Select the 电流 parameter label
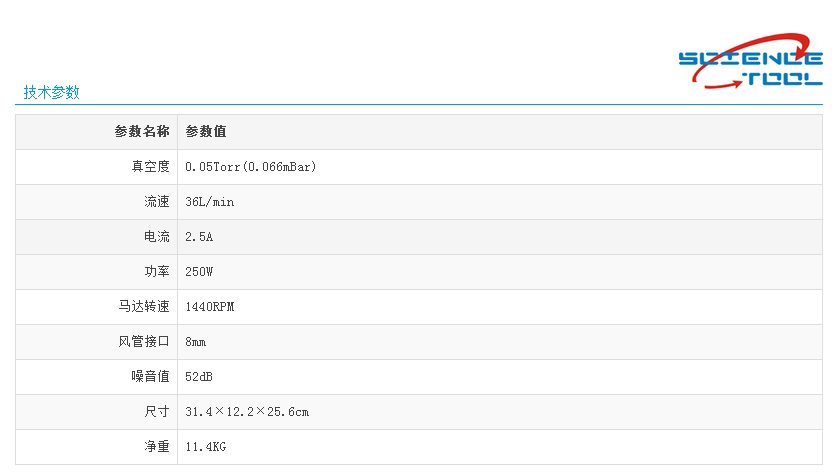The image size is (832, 474). pos(157,237)
